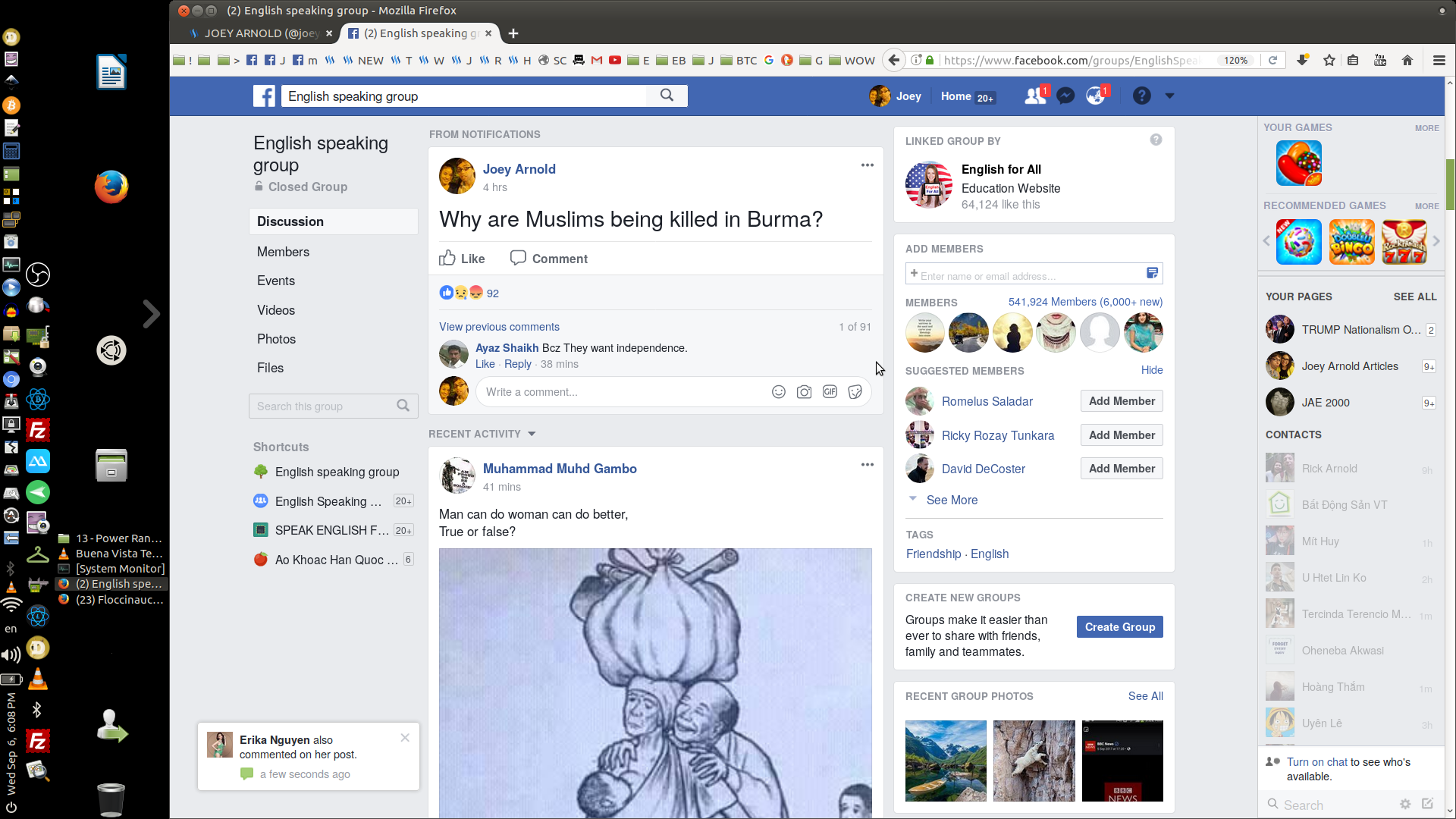
Task: Add Romelus Saladar as member
Action: (x=1122, y=401)
